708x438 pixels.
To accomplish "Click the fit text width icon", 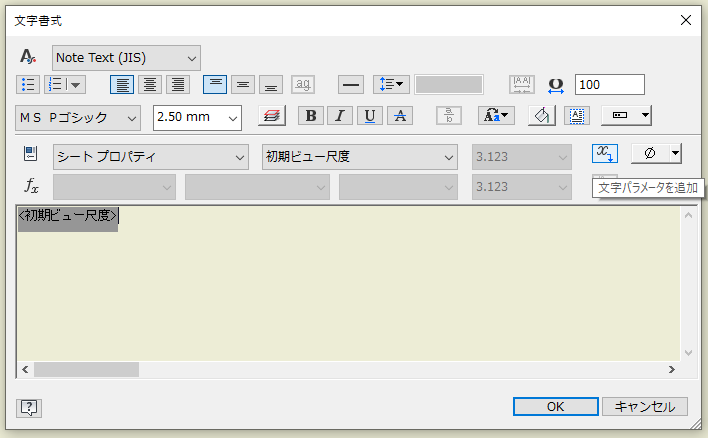I will [x=522, y=84].
